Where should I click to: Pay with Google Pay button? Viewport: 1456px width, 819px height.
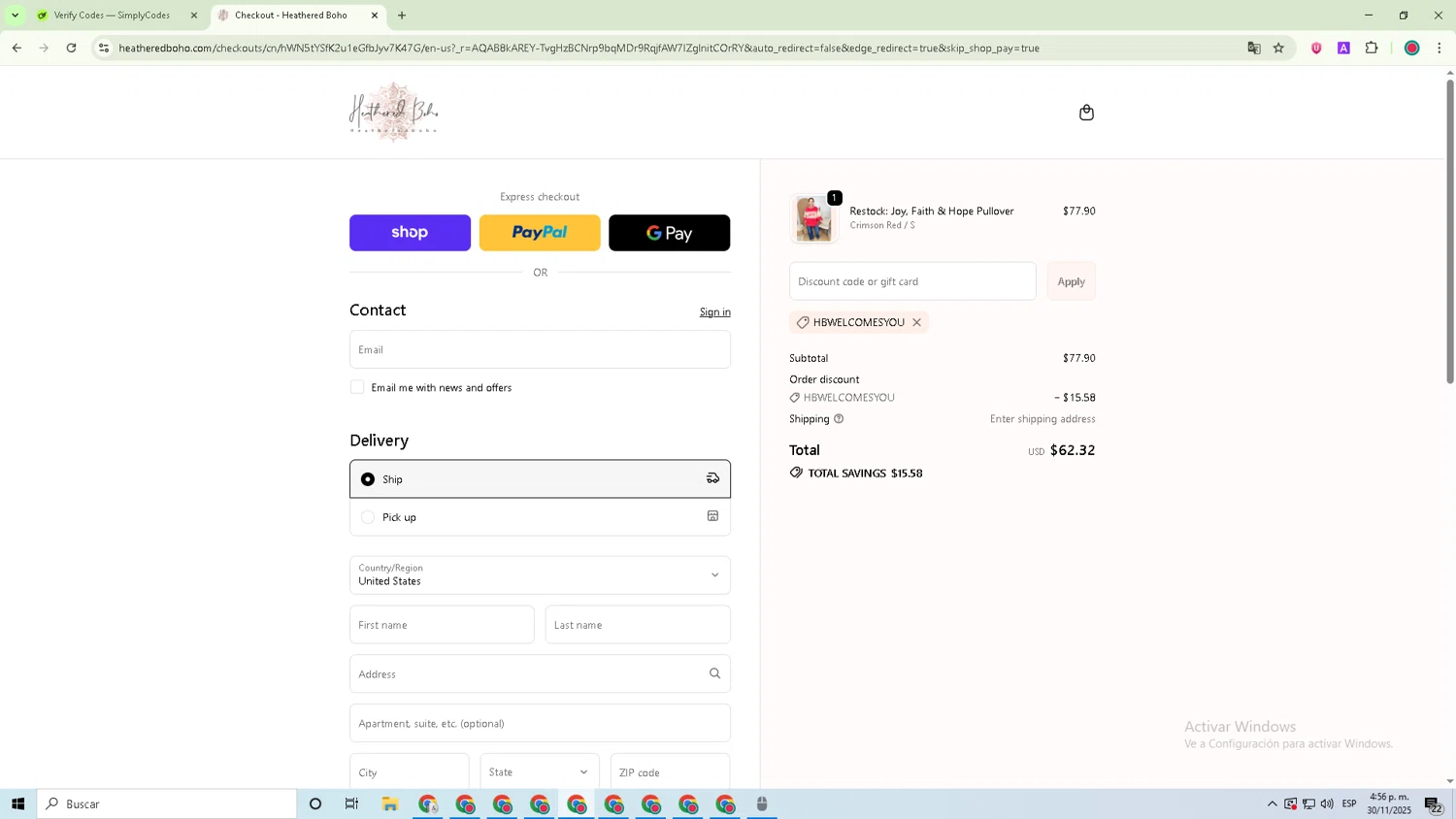point(670,233)
